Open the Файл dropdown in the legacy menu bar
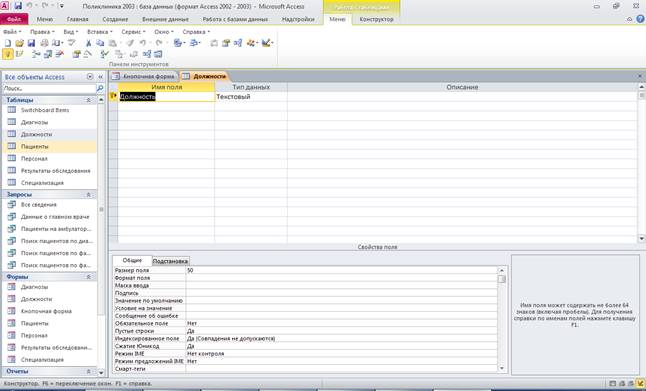Image resolution: width=646 pixels, height=391 pixels. pos(12,32)
